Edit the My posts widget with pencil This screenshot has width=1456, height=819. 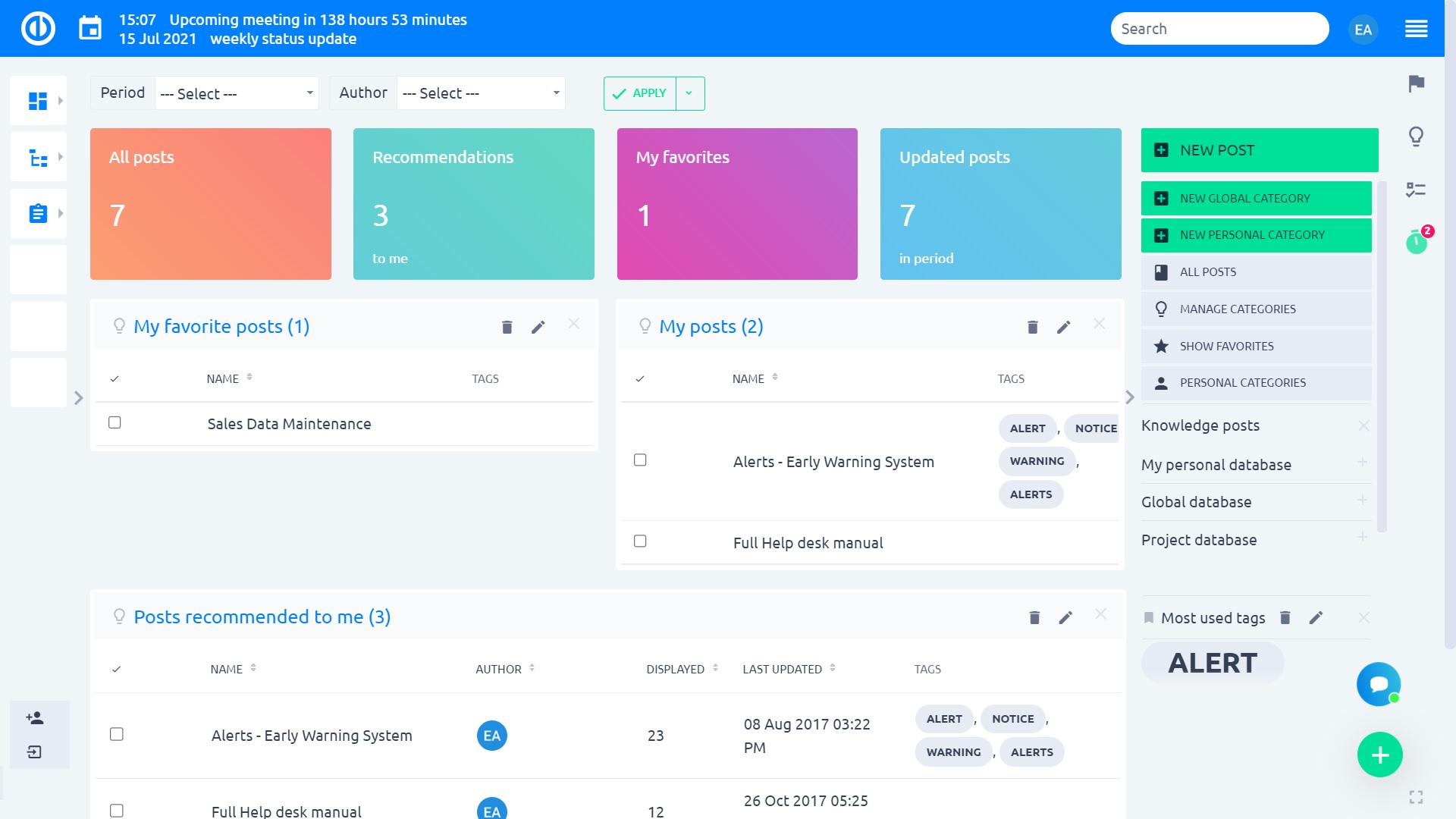1063,327
